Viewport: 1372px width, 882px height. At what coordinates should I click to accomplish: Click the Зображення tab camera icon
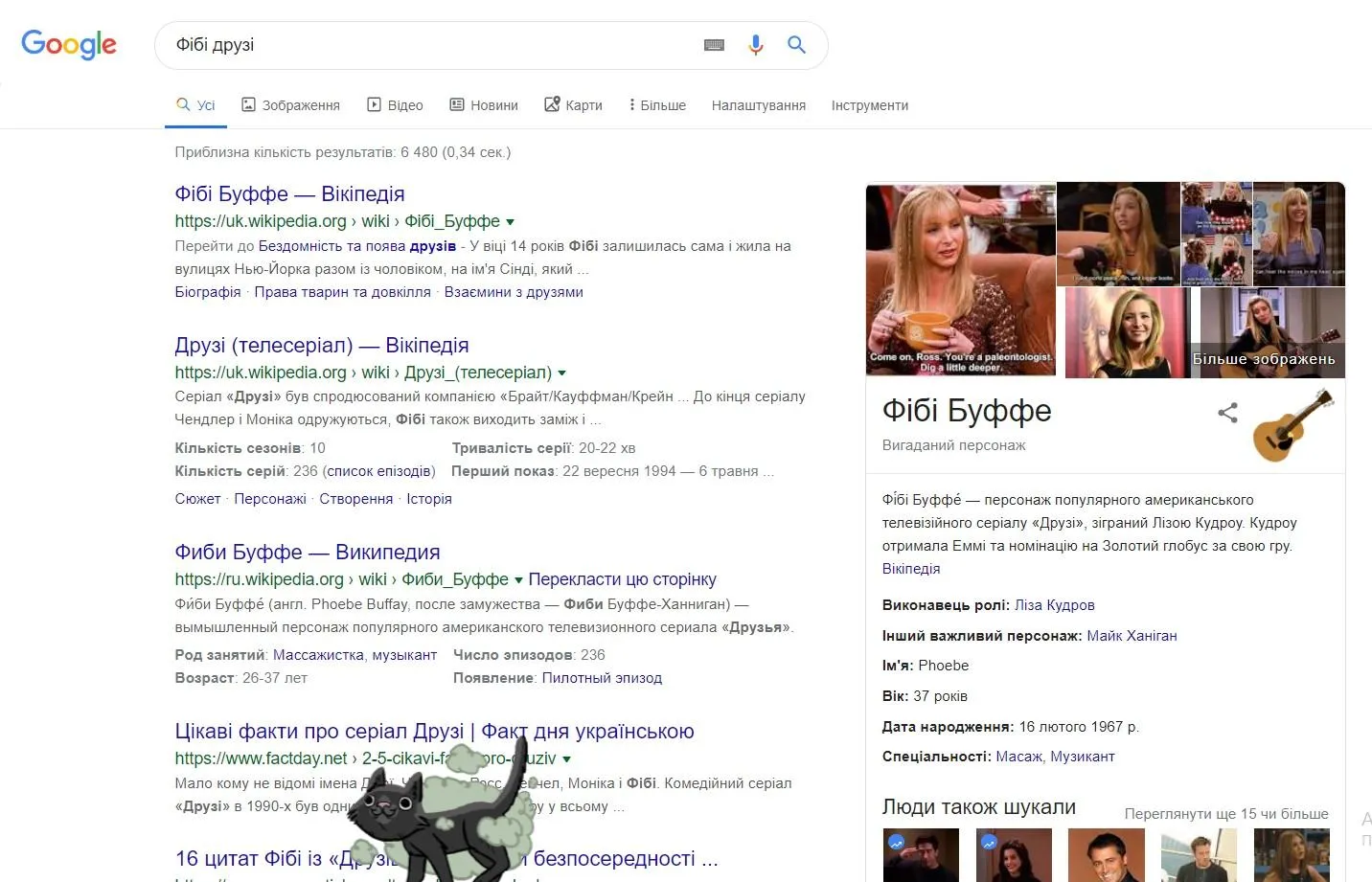(249, 103)
